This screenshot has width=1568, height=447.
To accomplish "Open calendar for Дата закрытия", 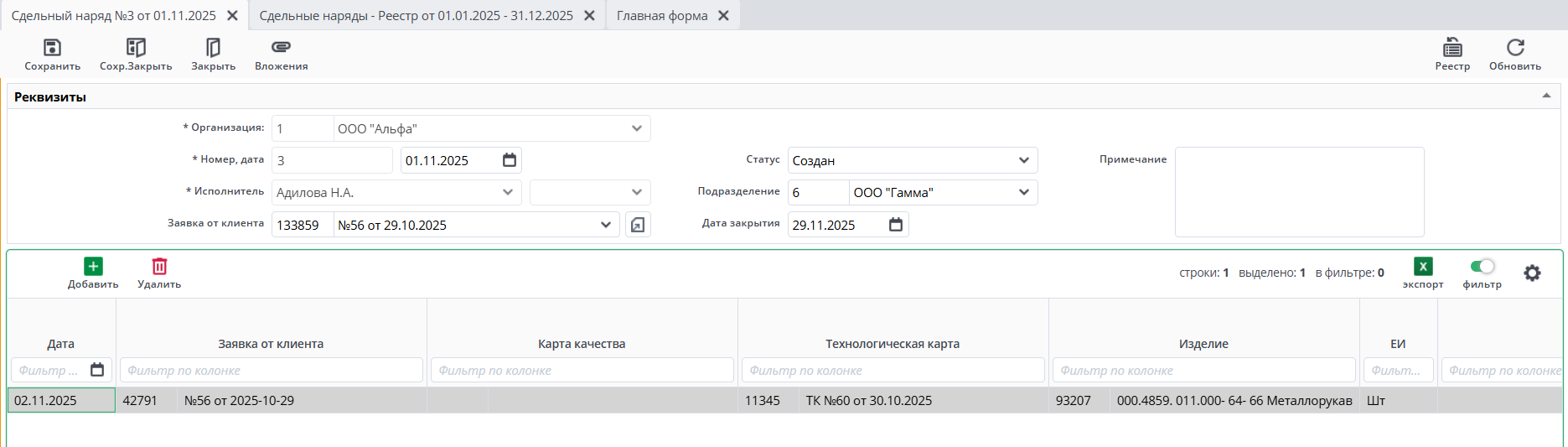I will coord(896,225).
